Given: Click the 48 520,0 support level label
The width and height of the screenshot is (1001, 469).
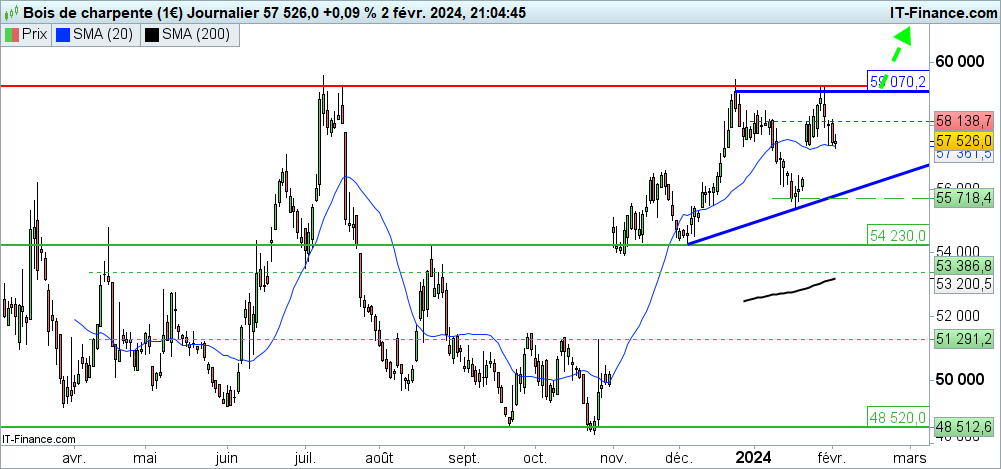Looking at the screenshot, I should coord(897,417).
